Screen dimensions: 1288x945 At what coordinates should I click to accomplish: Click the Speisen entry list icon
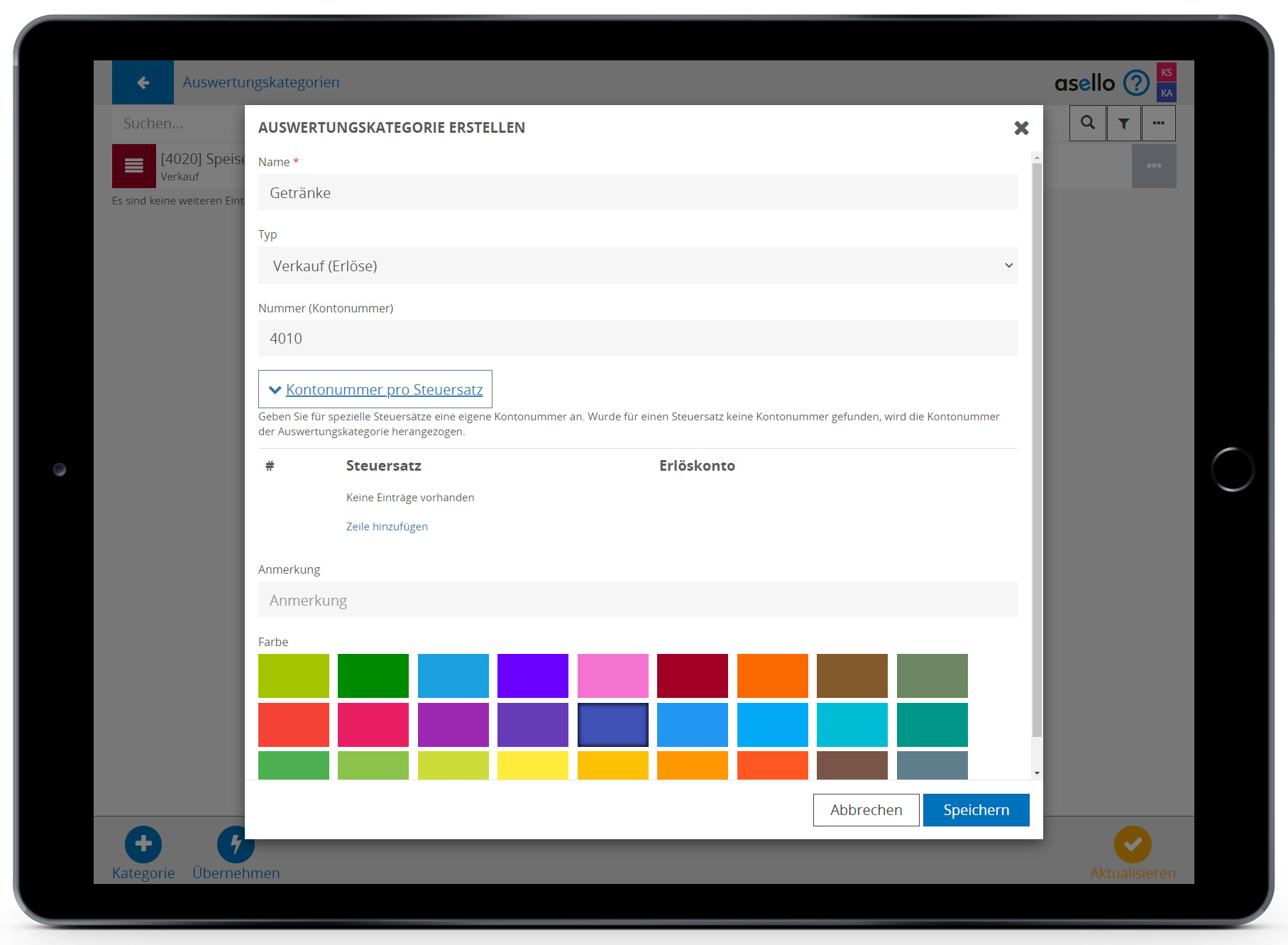133,166
